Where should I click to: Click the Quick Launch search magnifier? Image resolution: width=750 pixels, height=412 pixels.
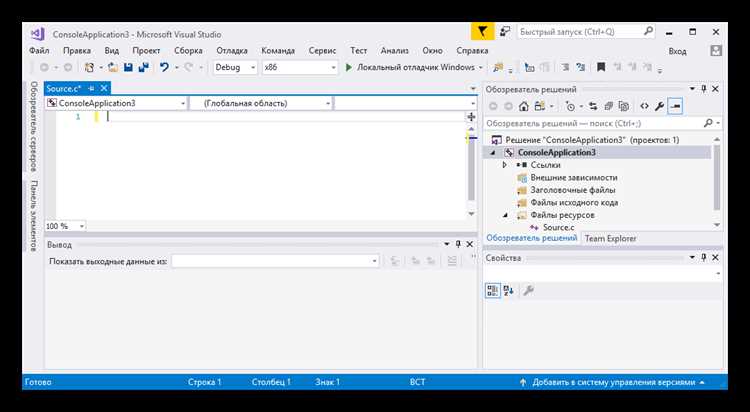point(648,32)
